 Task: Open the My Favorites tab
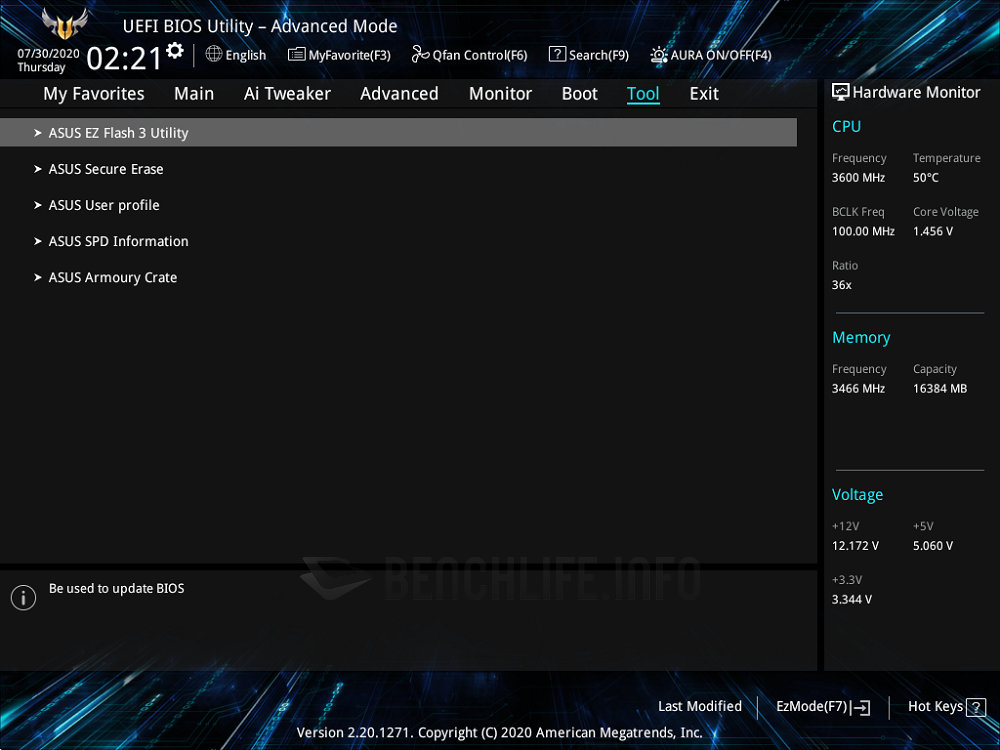(x=94, y=94)
